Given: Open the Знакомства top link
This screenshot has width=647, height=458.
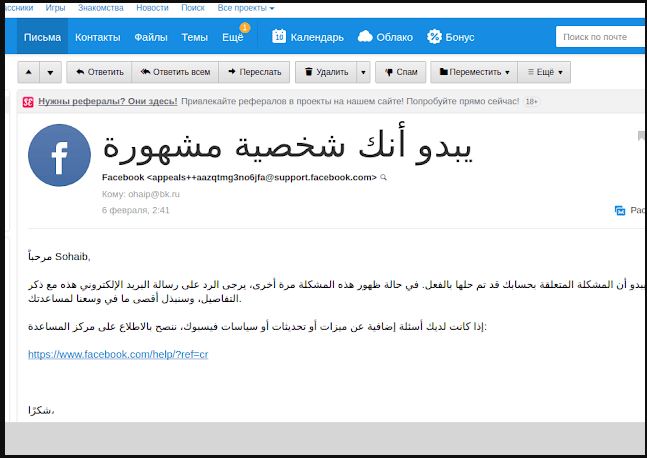Looking at the screenshot, I should (x=101, y=8).
